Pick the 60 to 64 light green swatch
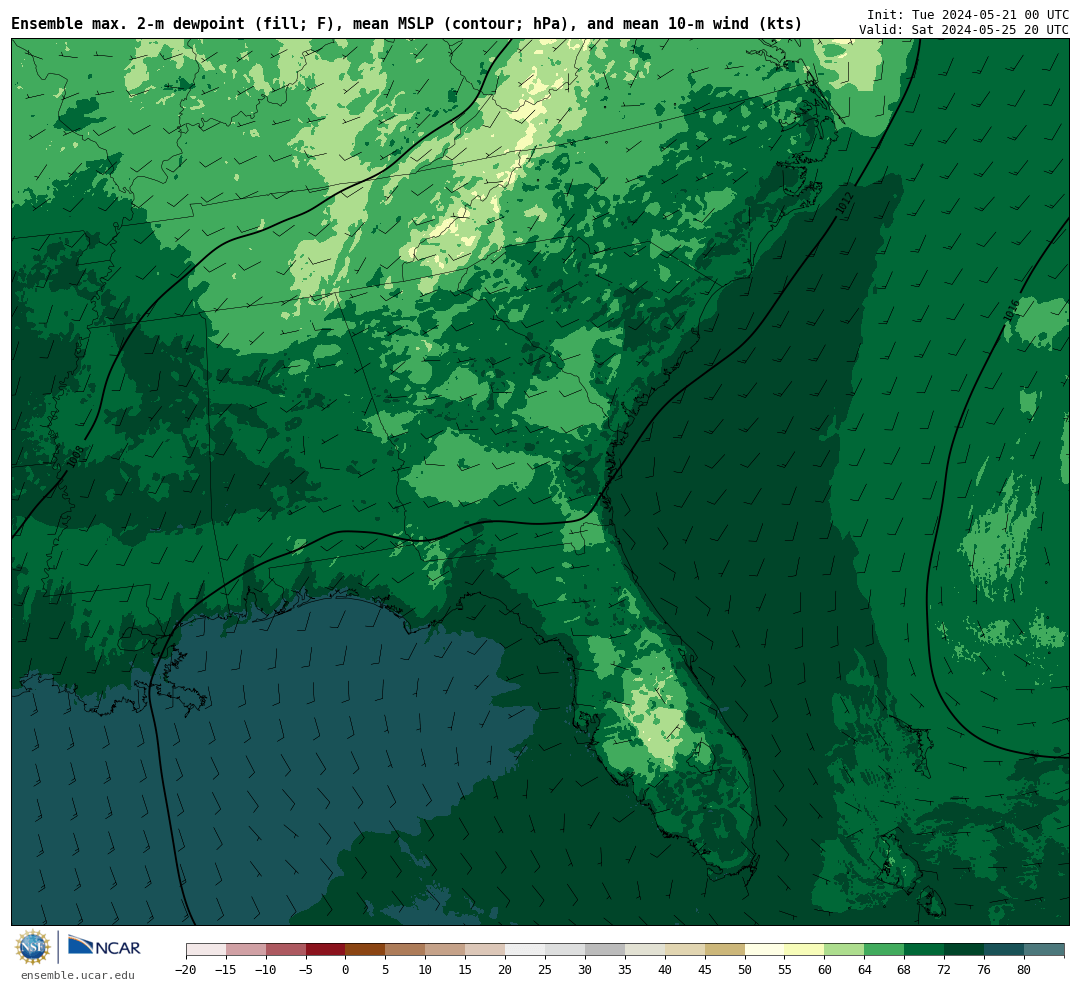The width and height of the screenshot is (1080, 988). point(845,950)
